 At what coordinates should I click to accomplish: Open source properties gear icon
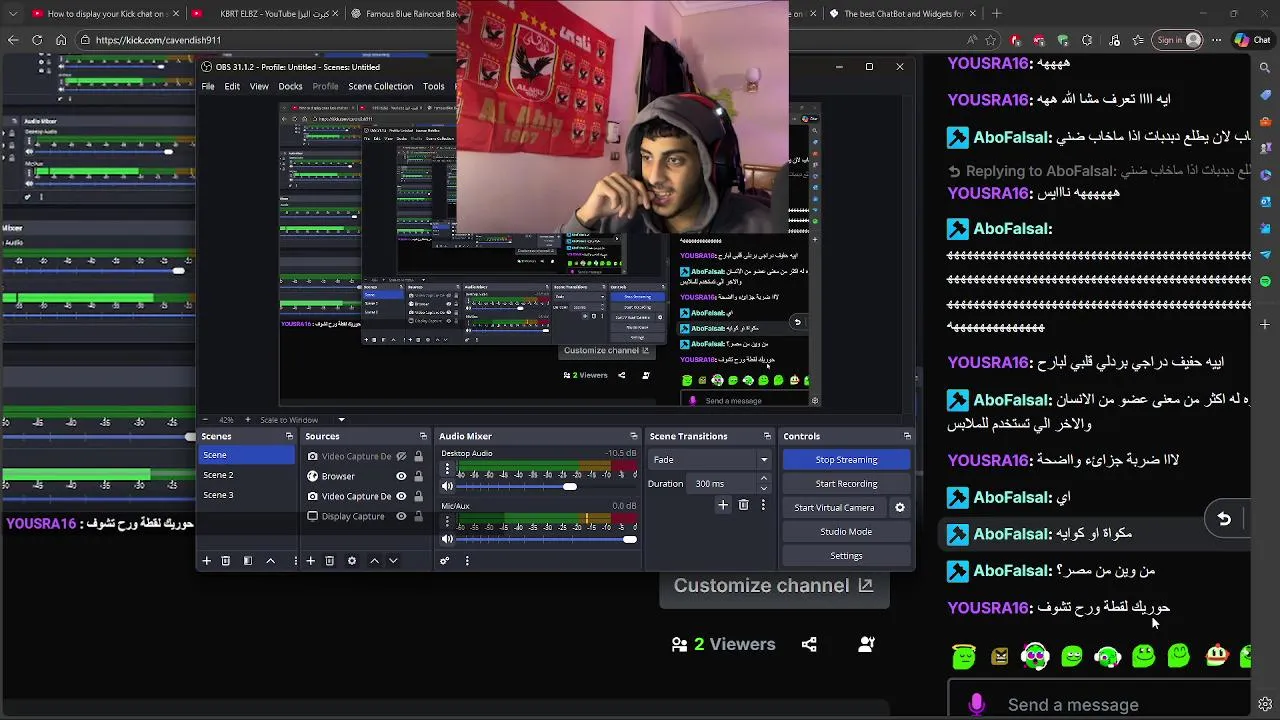(352, 561)
